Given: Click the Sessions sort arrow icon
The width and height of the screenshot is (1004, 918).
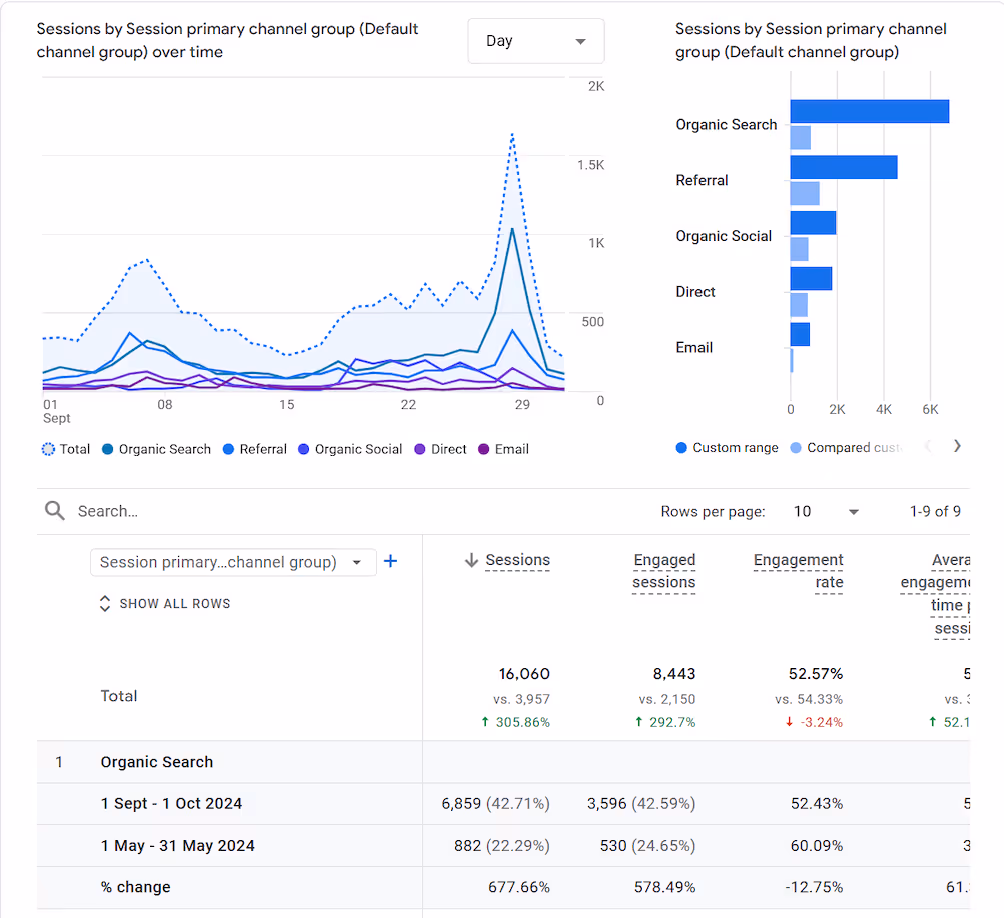Looking at the screenshot, I should tap(471, 561).
